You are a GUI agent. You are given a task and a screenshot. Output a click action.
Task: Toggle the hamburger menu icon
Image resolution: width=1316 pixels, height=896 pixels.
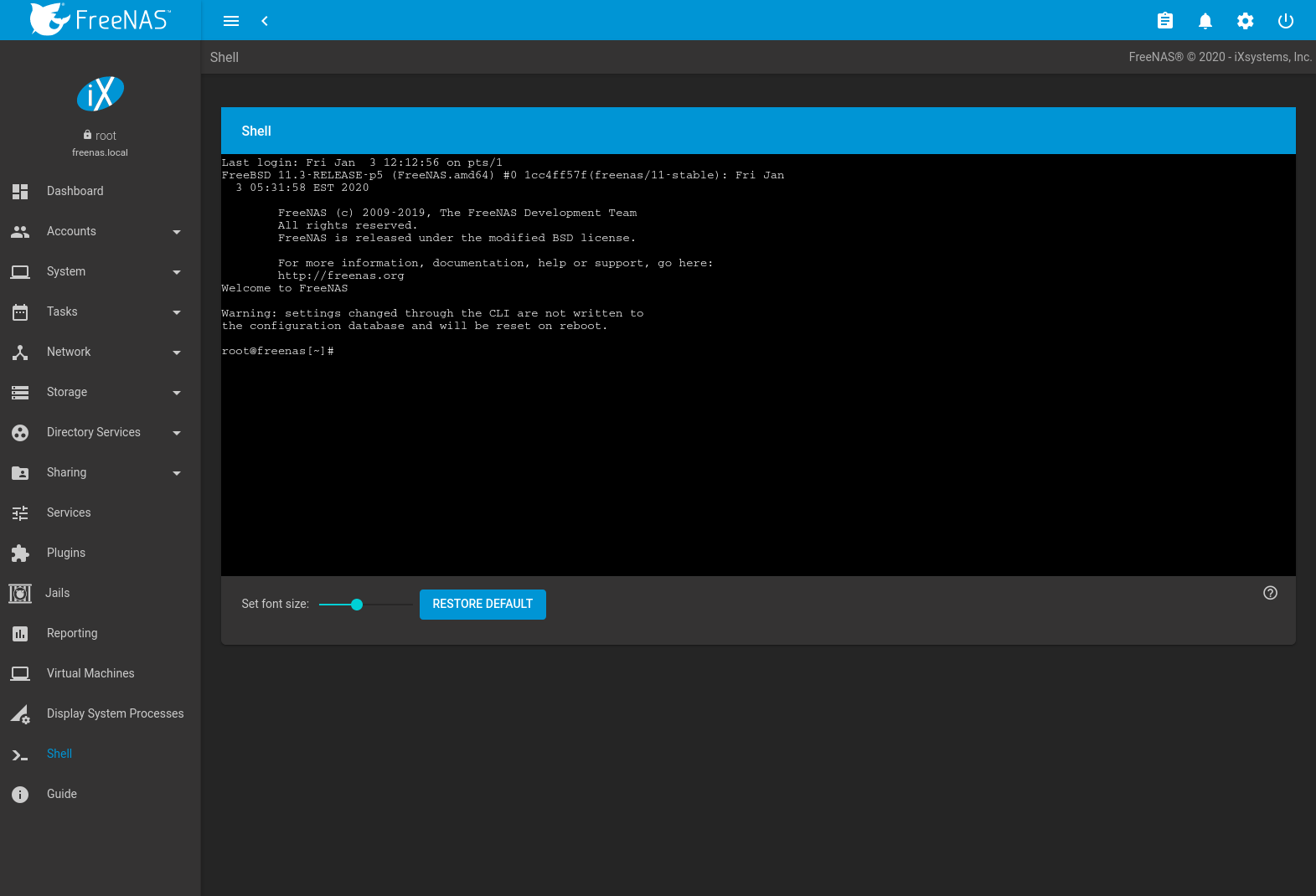(231, 21)
